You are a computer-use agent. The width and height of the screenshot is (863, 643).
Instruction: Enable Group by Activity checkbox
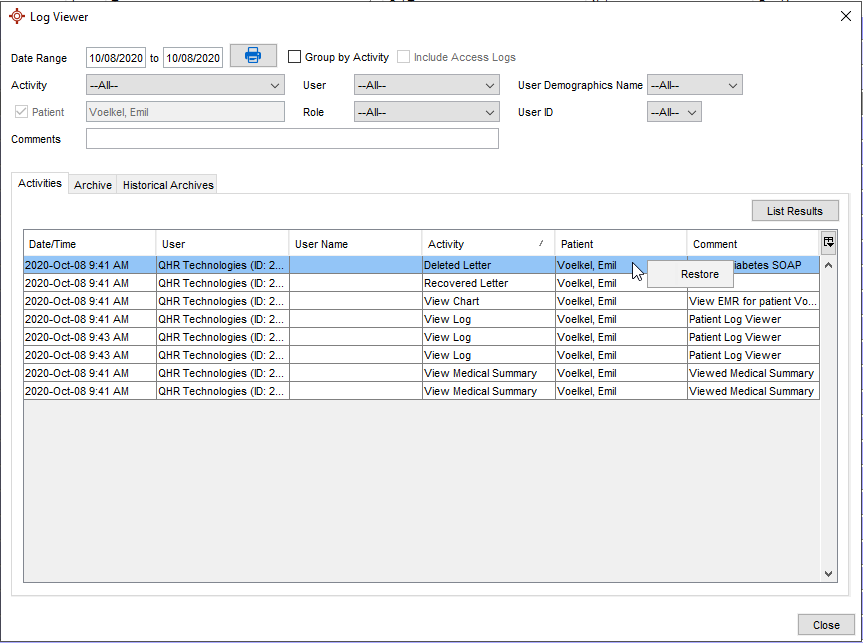tap(295, 57)
